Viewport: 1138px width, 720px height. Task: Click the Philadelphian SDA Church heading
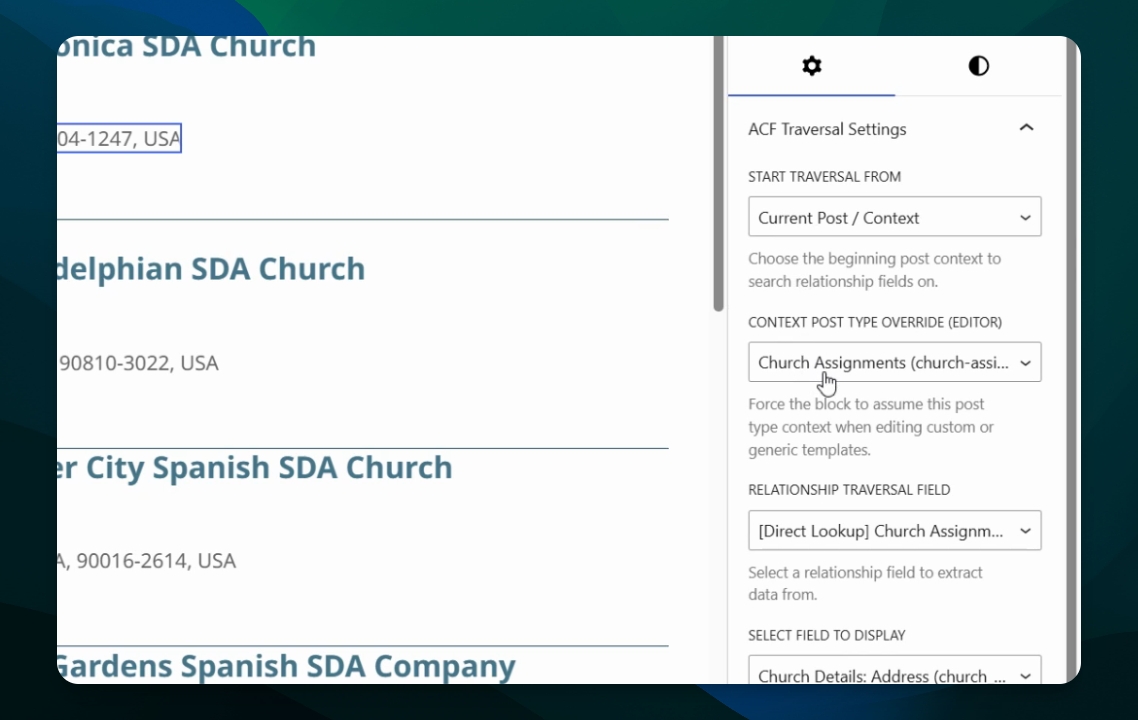pyautogui.click(x=210, y=269)
